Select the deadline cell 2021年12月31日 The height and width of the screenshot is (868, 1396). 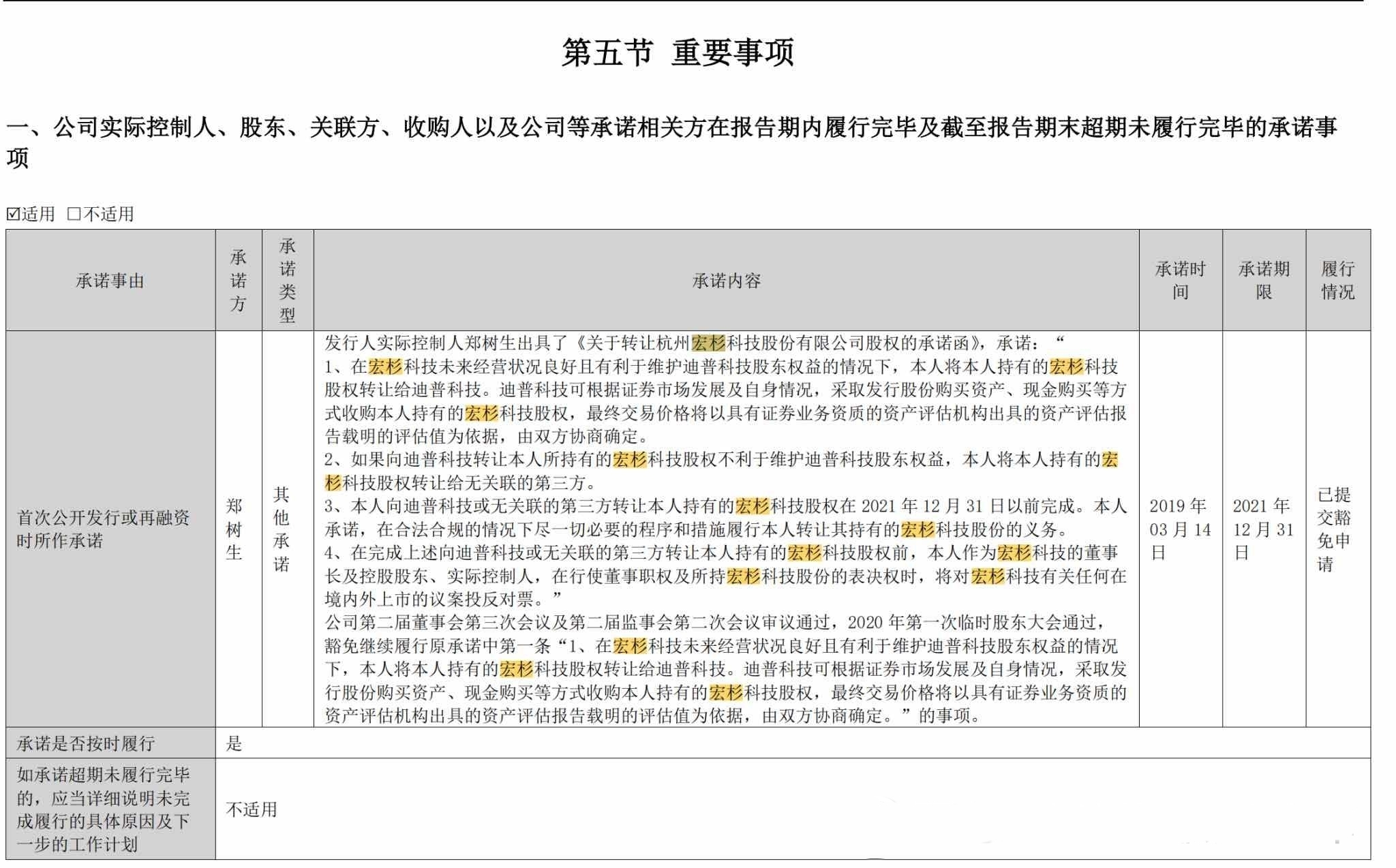click(x=1263, y=529)
